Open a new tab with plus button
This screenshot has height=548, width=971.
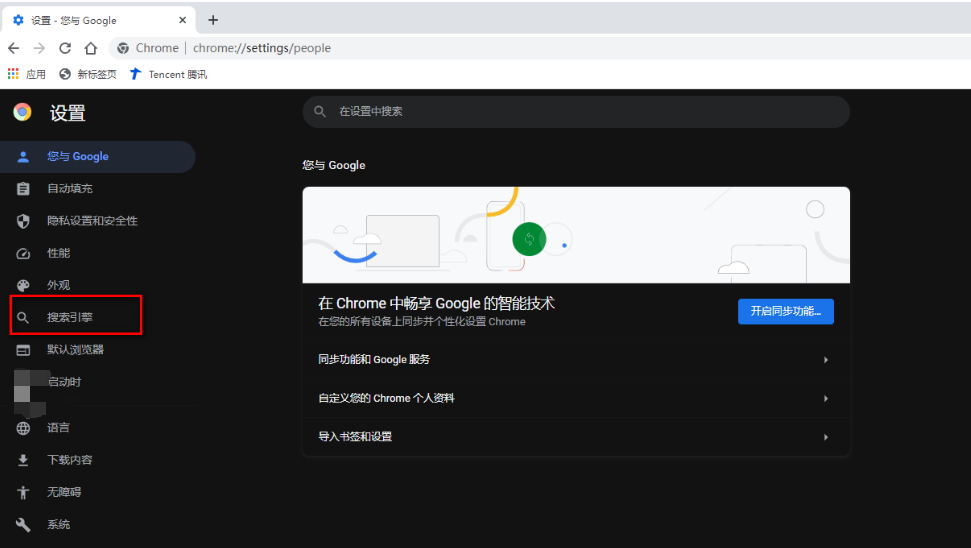click(213, 20)
